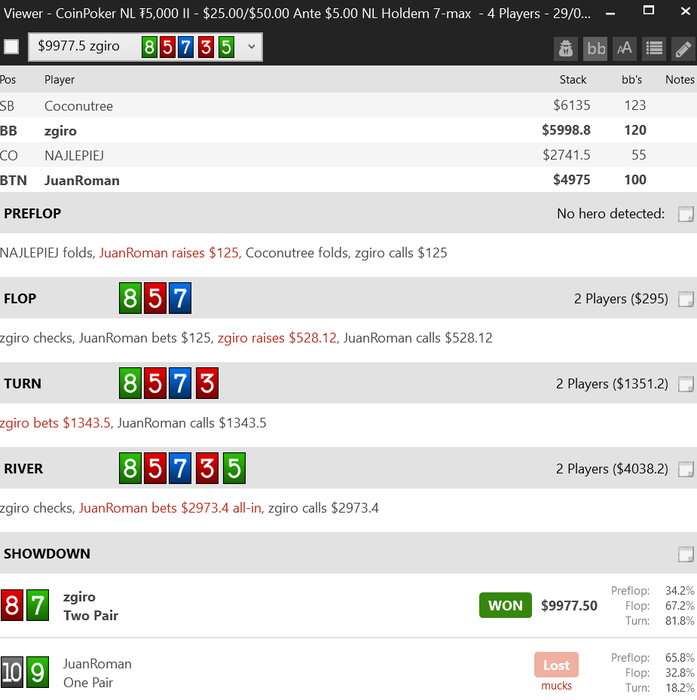Click the green 8 card in FLOP row
Image resolution: width=697 pixels, height=700 pixels.
point(130,298)
